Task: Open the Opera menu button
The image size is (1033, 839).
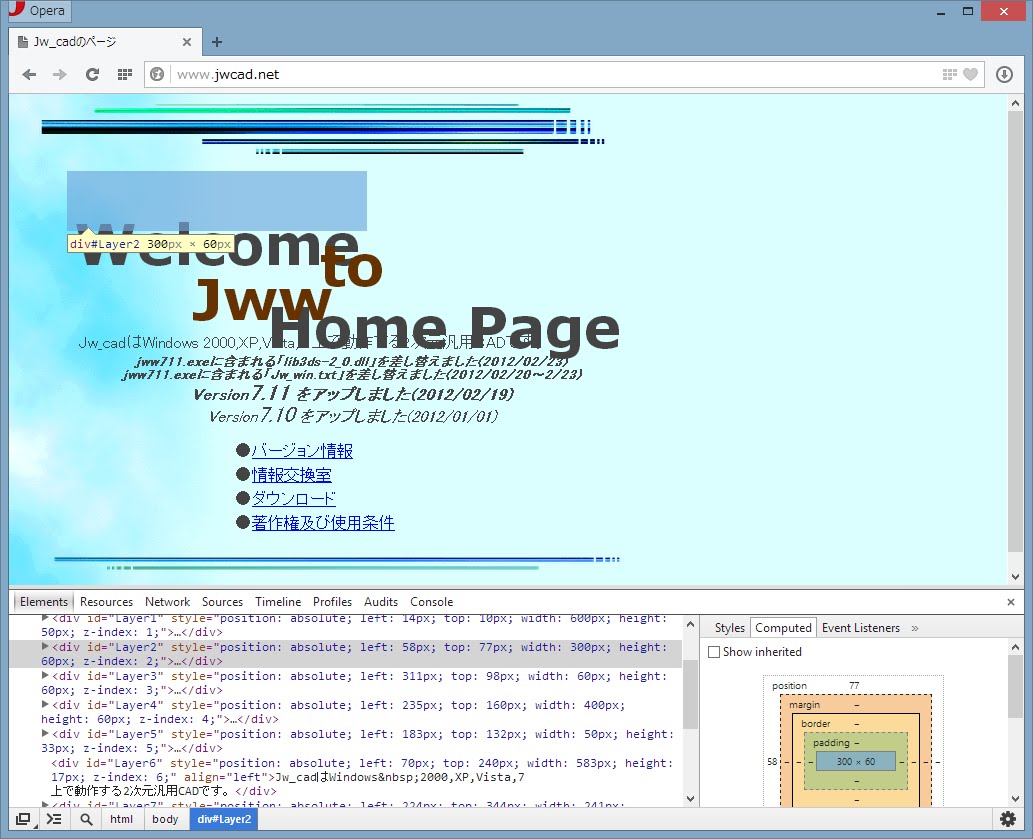Action: [38, 11]
